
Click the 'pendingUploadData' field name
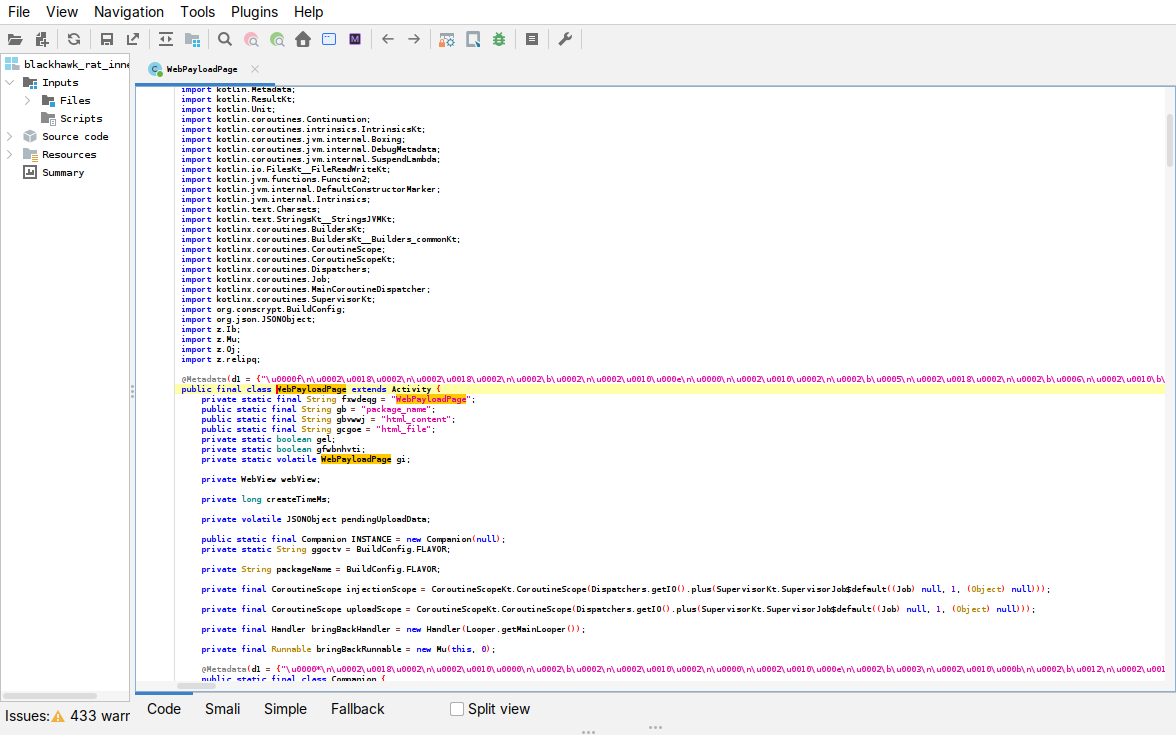tap(384, 519)
